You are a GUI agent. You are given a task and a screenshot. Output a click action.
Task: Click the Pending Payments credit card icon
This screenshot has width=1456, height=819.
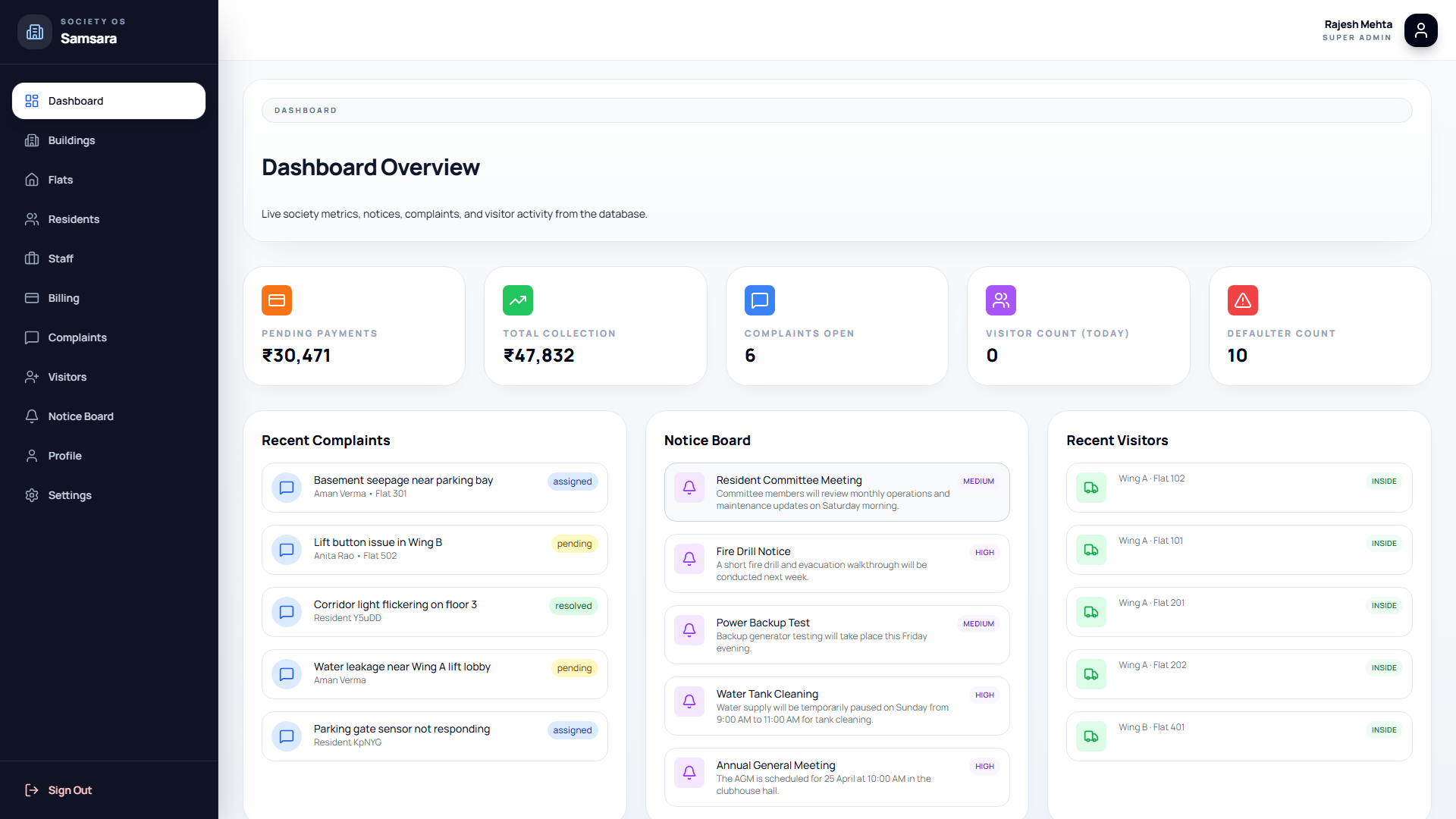pyautogui.click(x=277, y=300)
